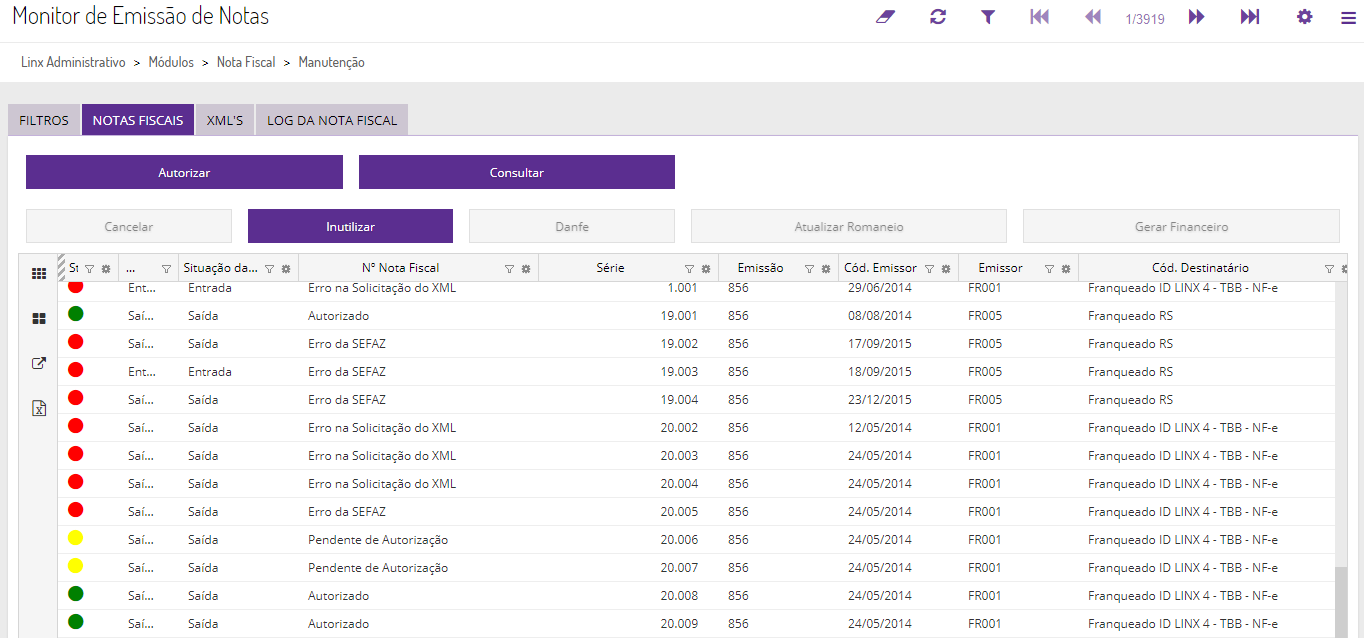Select cell with value 20.009
Image resolution: width=1364 pixels, height=638 pixels.
tap(628, 624)
